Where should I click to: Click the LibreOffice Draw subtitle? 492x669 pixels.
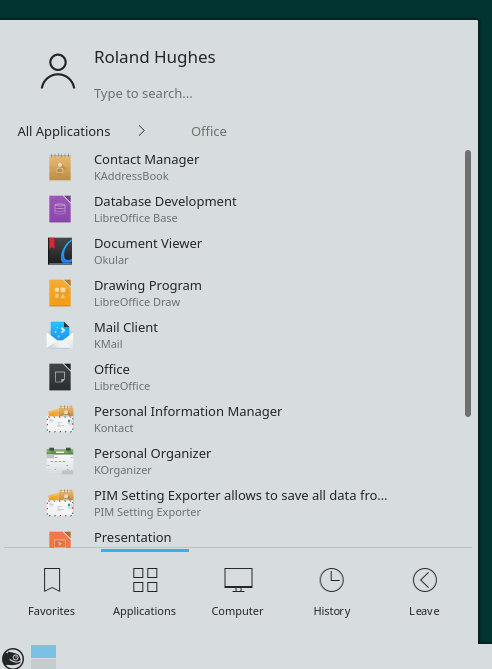137,302
